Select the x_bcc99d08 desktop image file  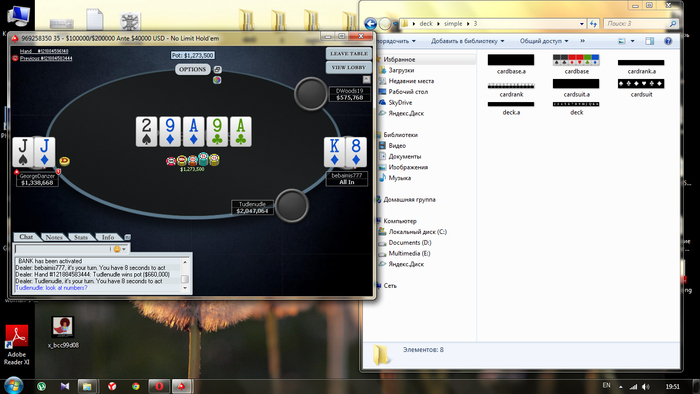pyautogui.click(x=63, y=332)
